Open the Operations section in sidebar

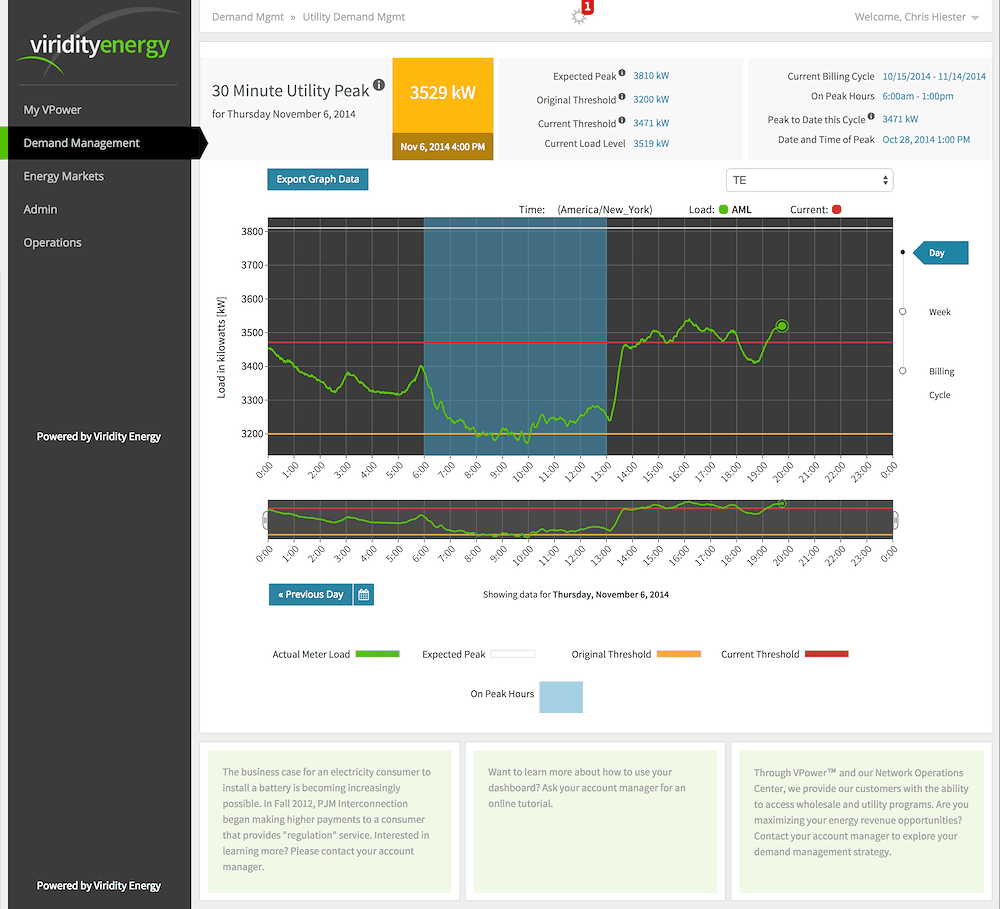[x=52, y=242]
